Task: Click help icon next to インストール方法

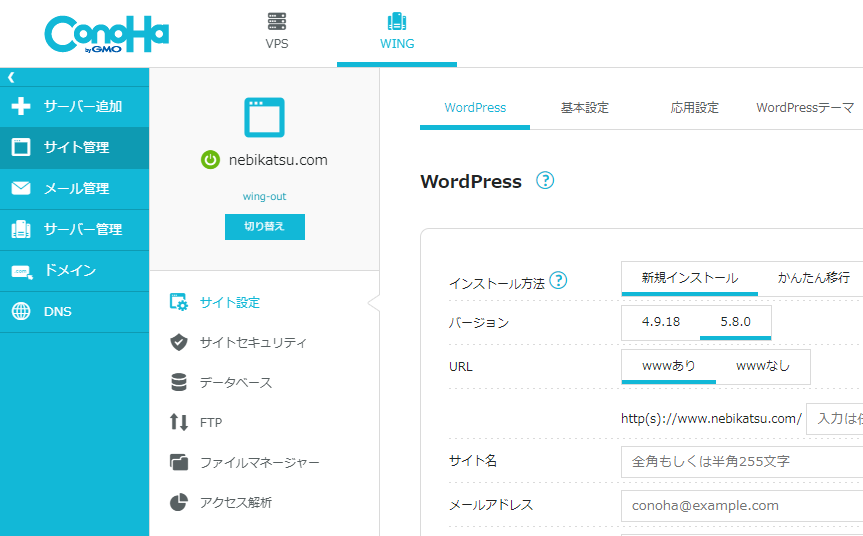Action: pos(558,281)
